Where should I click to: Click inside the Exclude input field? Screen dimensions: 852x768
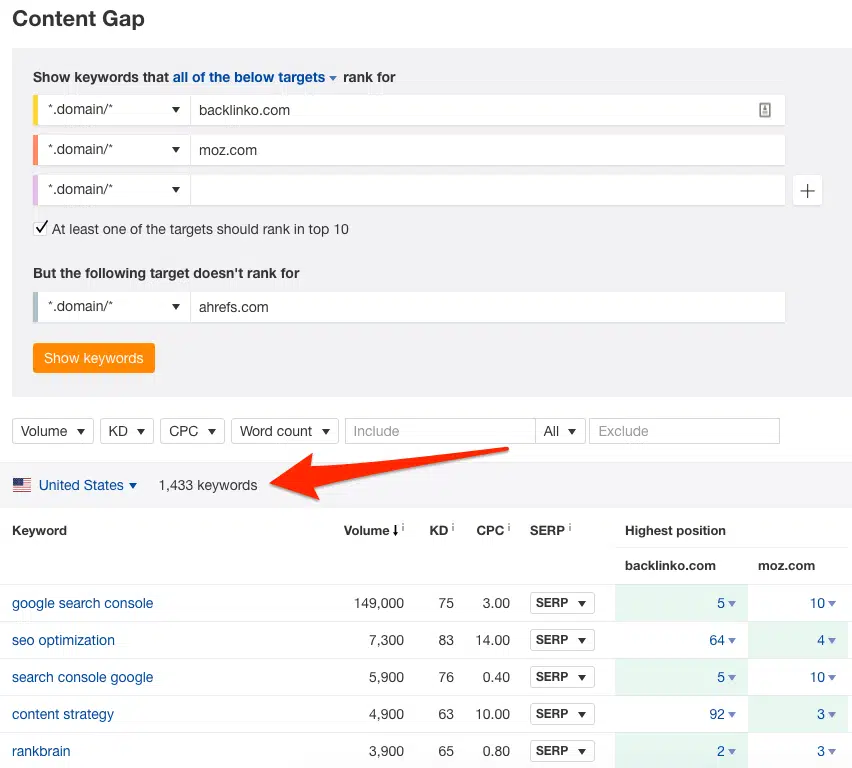pos(684,430)
